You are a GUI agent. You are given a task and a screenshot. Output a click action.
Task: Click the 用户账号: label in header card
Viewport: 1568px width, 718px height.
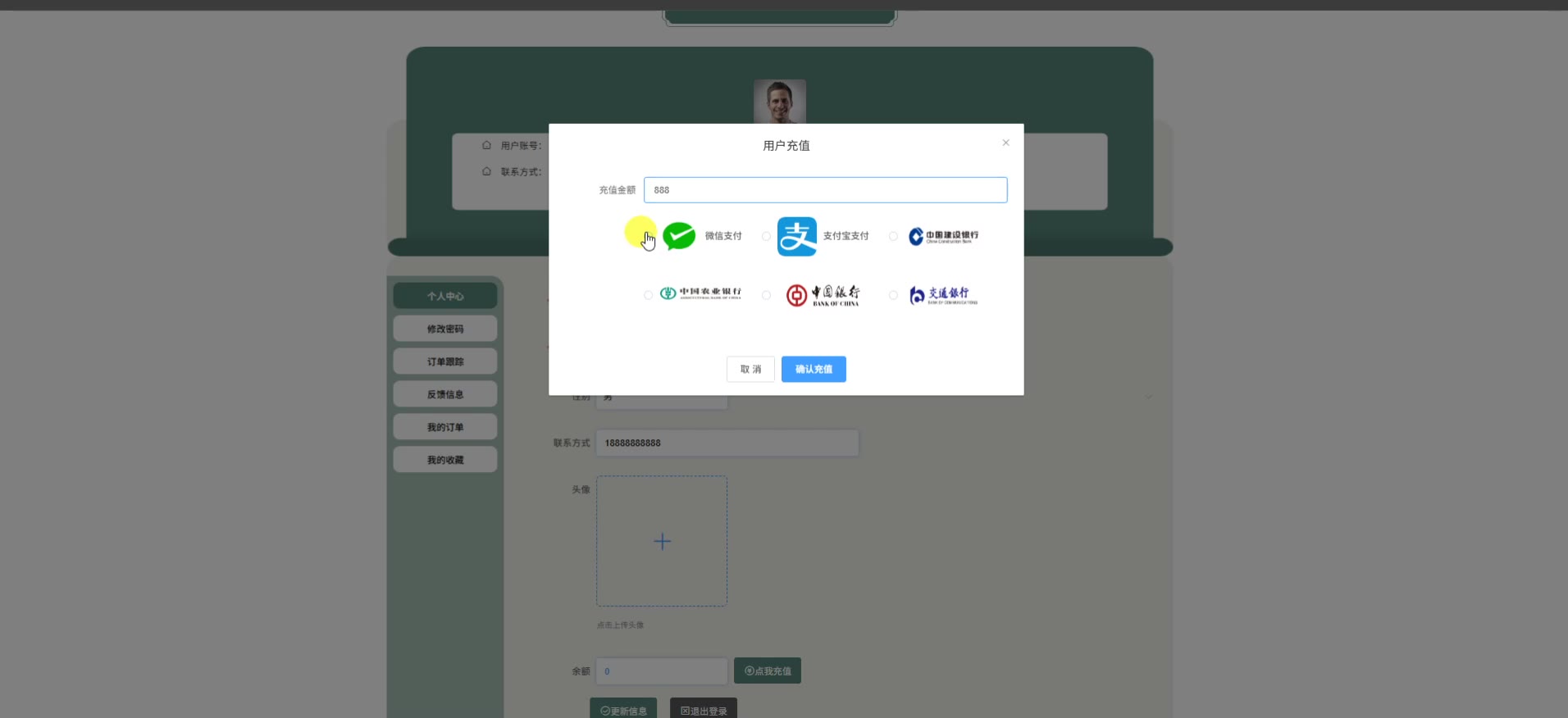[x=521, y=145]
